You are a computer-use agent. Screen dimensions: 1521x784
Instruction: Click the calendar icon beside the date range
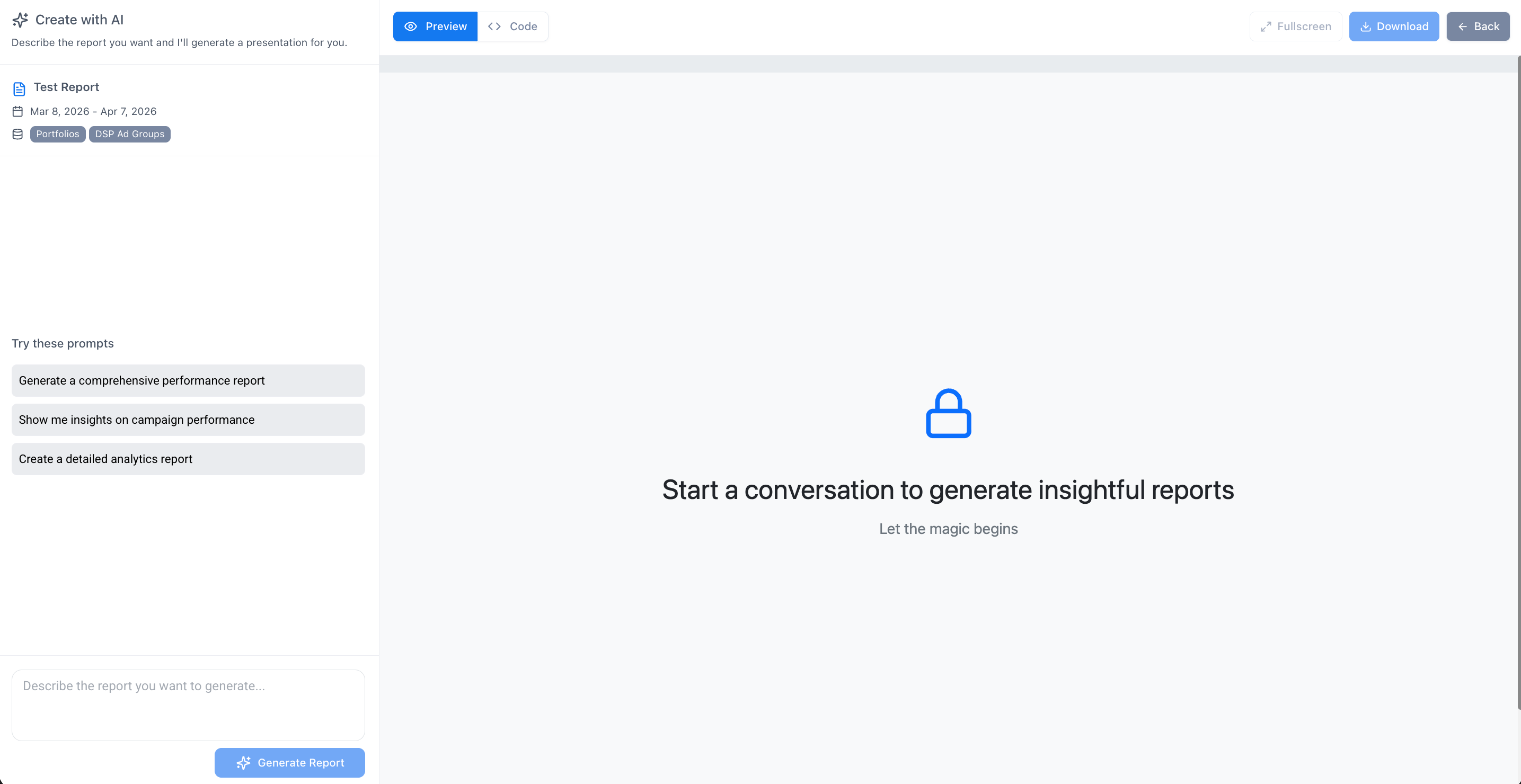pyautogui.click(x=17, y=111)
